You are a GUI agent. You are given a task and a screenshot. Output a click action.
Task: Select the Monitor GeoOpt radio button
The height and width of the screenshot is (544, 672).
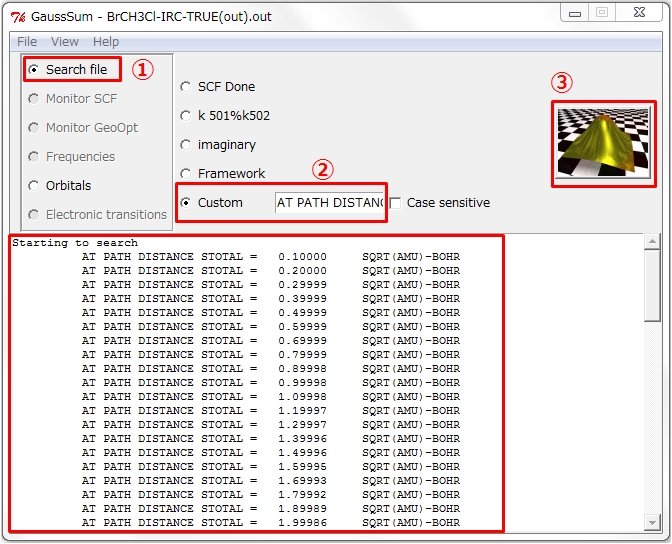34,127
